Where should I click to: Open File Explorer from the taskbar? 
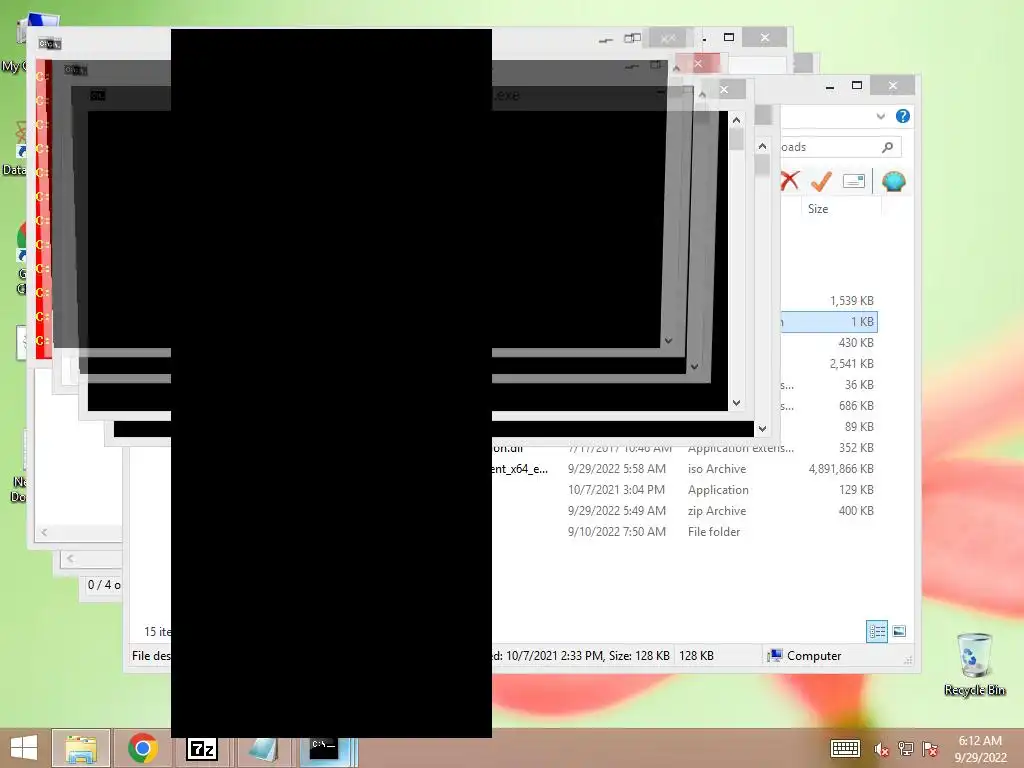[x=81, y=748]
